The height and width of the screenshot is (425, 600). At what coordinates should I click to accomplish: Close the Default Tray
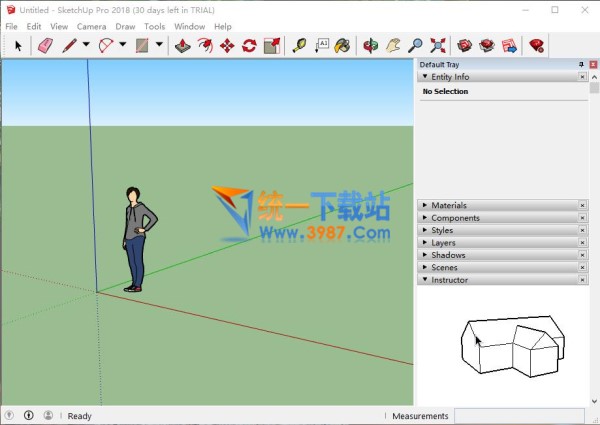point(593,65)
